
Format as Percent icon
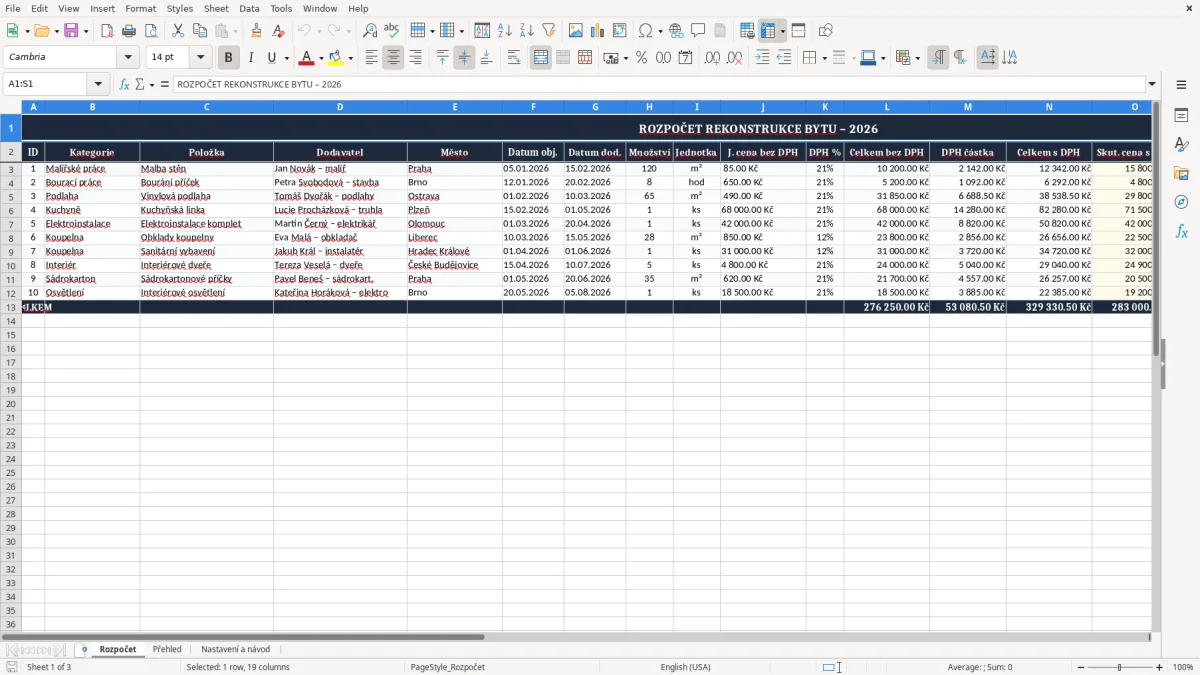tap(641, 58)
